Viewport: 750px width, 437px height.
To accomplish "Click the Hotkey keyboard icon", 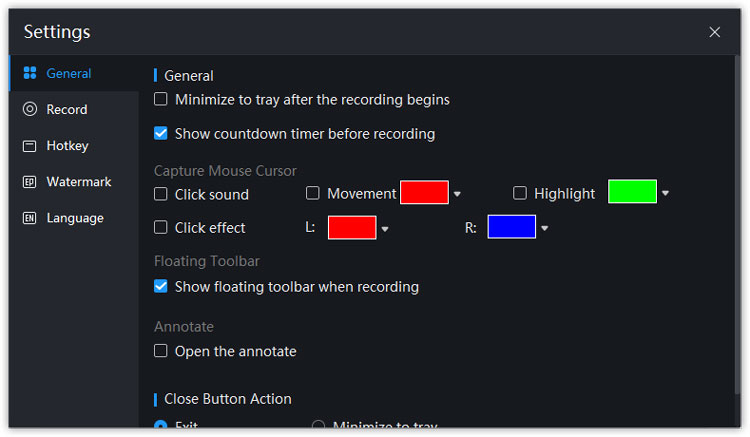I will (30, 145).
